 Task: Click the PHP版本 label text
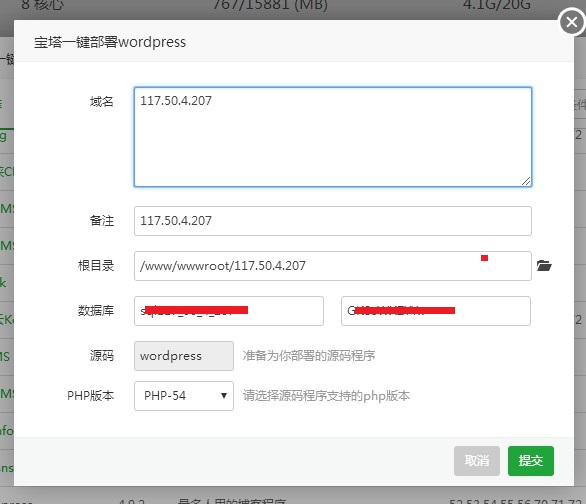(x=90, y=396)
